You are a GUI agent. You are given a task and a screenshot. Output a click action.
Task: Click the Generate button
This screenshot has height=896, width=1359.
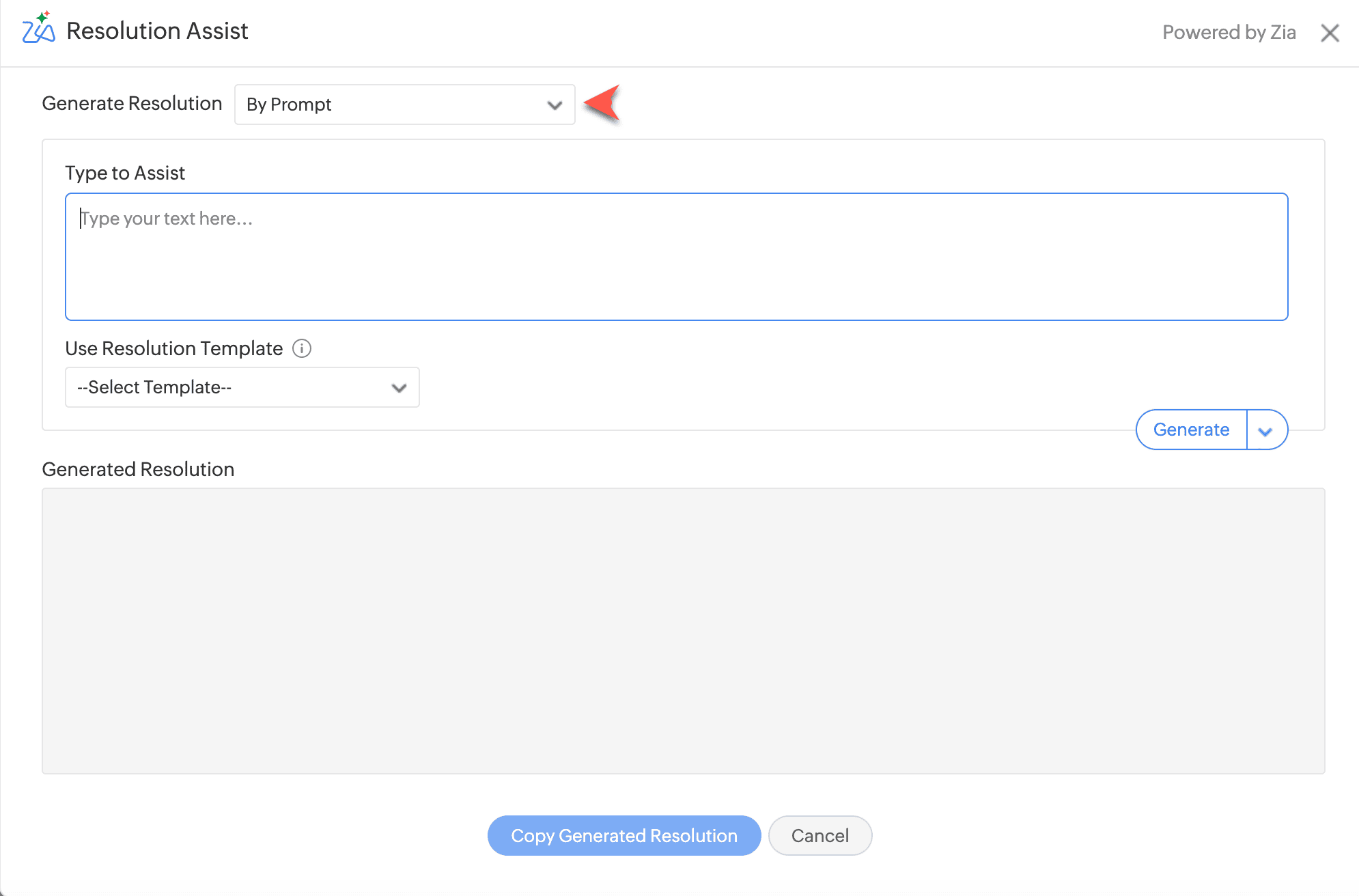[x=1191, y=430]
